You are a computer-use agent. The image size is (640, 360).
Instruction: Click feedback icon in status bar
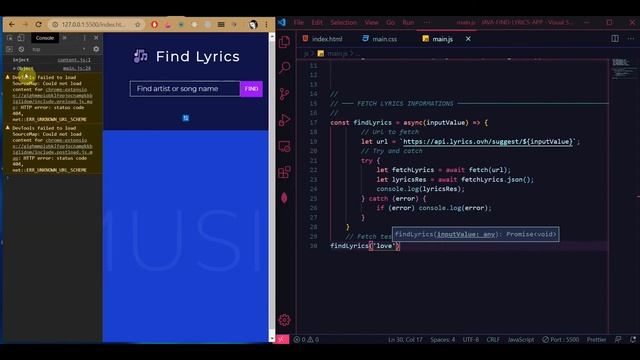click(618, 340)
